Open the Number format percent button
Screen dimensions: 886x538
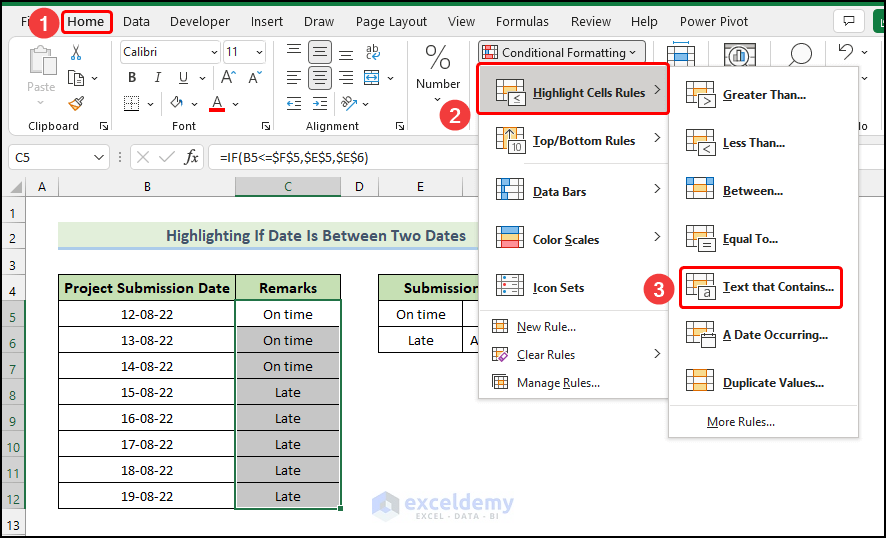click(x=438, y=73)
